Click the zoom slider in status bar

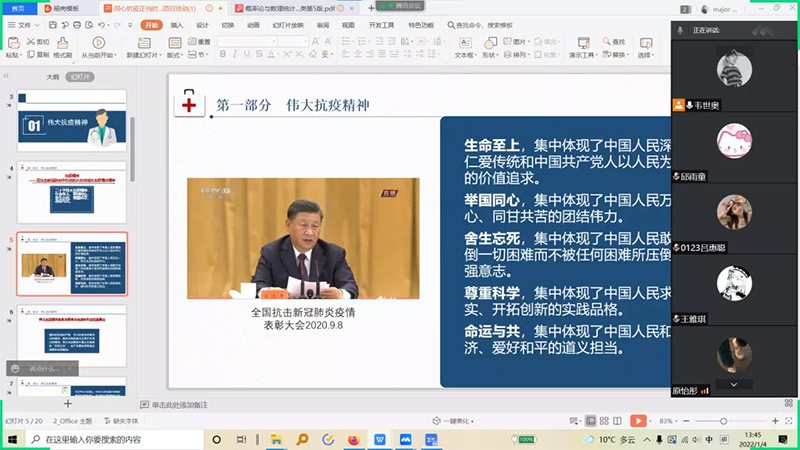[724, 421]
